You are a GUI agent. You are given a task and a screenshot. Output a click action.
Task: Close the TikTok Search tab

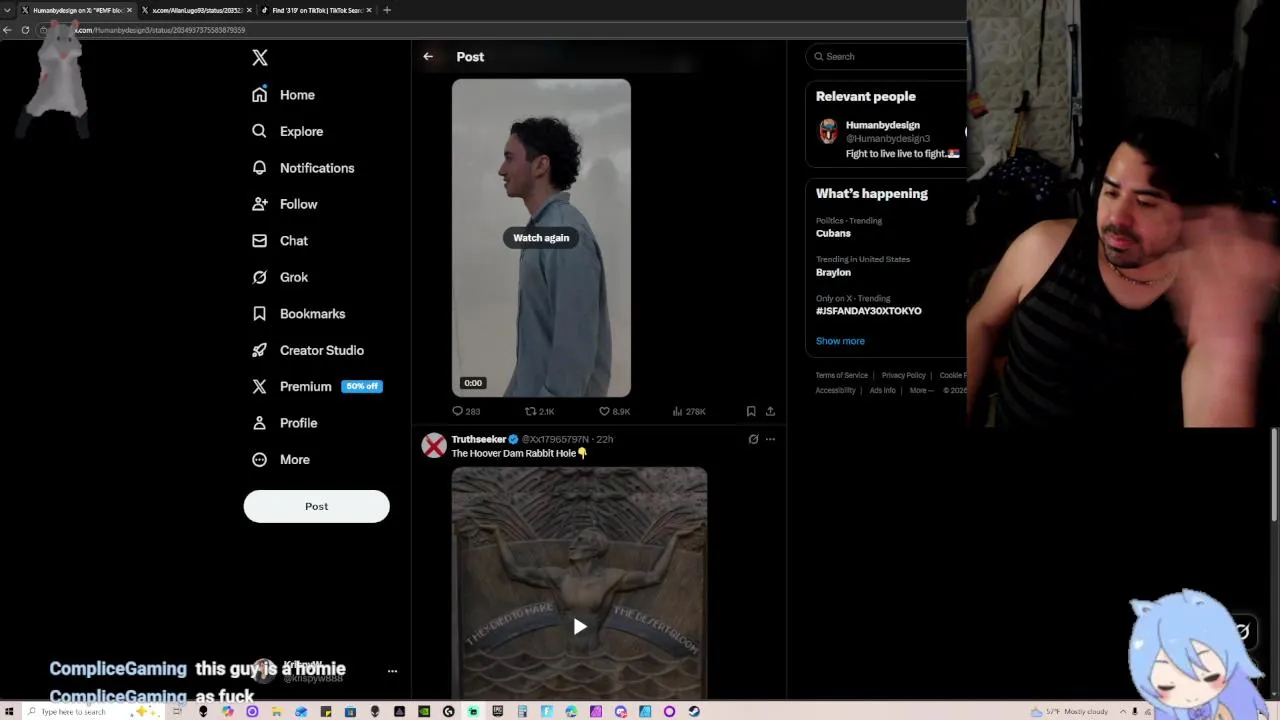point(369,10)
